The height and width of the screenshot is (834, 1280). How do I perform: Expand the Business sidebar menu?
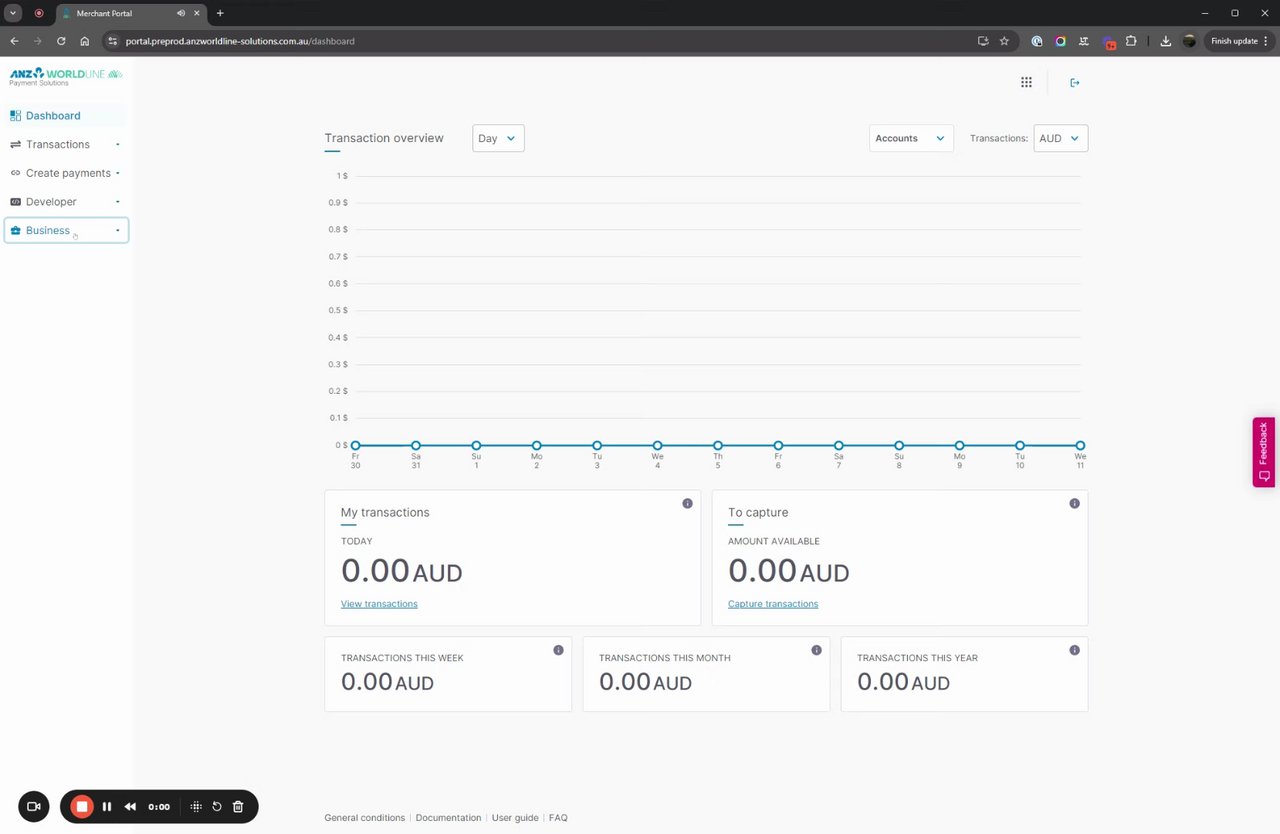pos(66,230)
